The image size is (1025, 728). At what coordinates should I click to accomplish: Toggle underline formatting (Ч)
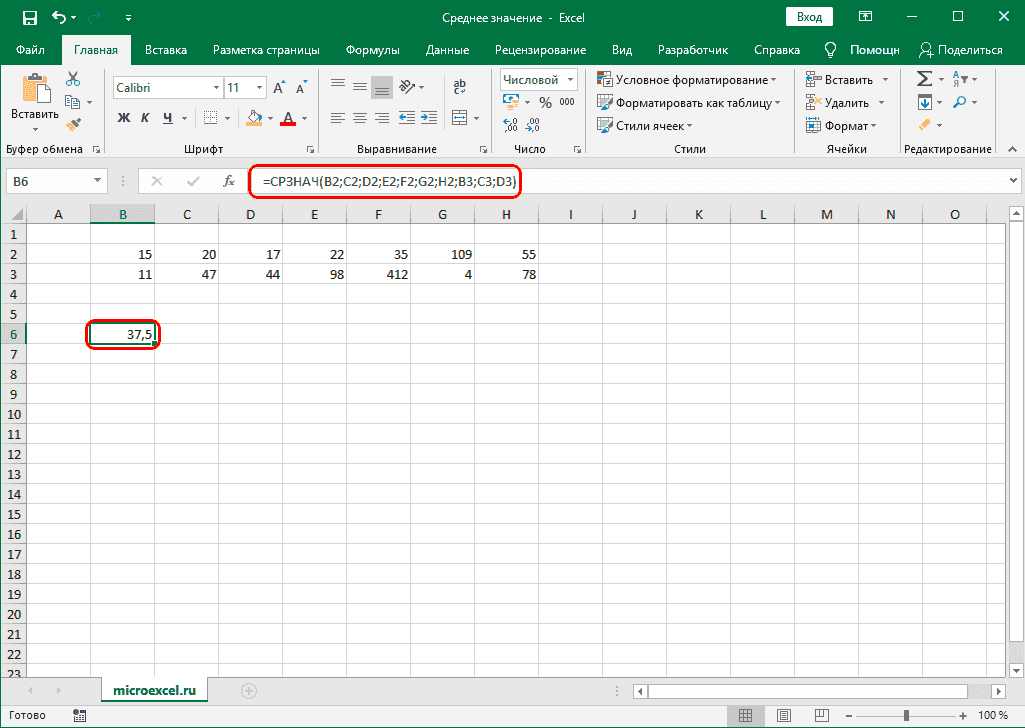point(168,118)
